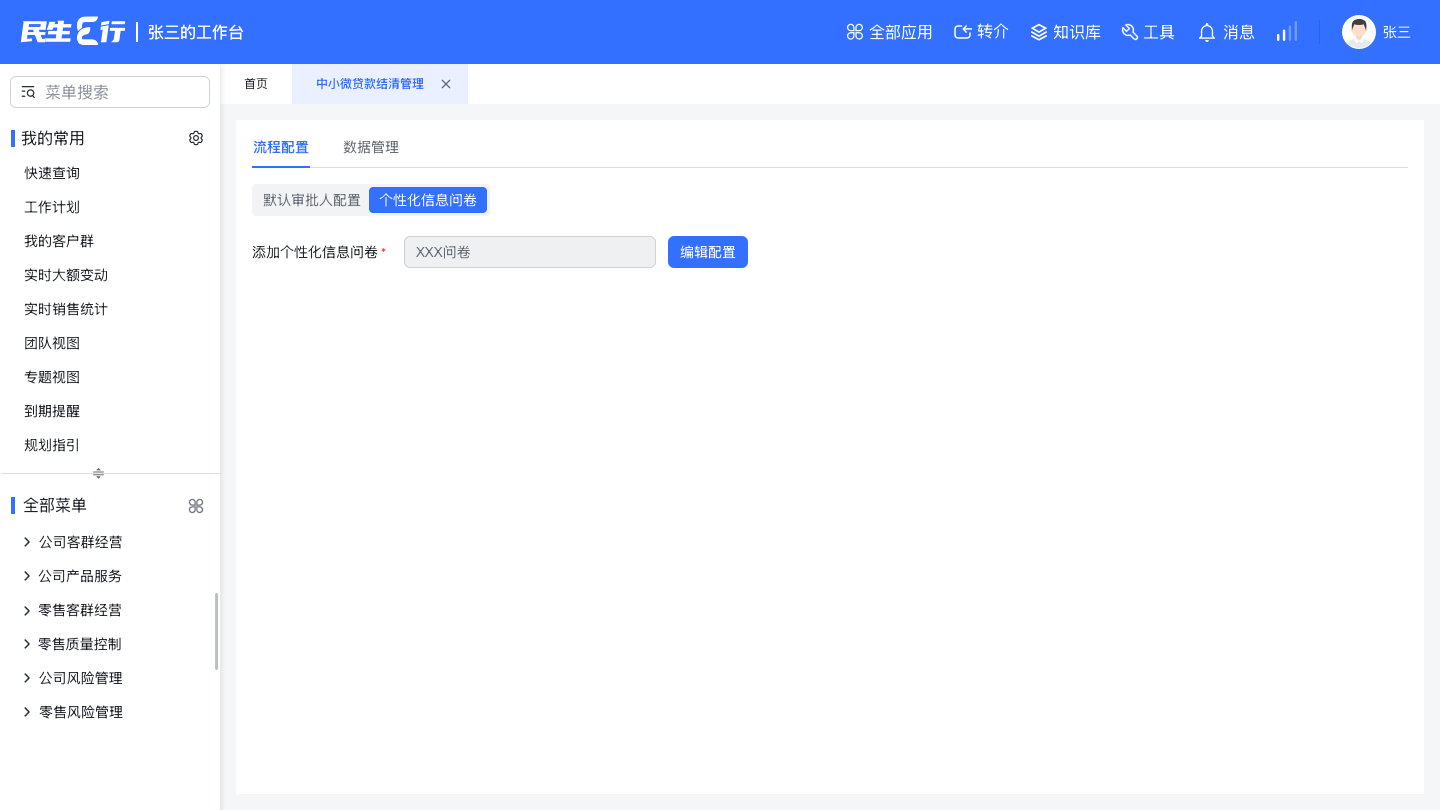This screenshot has height=810, width=1440.
Task: Select 个性化信息问卷 segment
Action: [428, 200]
